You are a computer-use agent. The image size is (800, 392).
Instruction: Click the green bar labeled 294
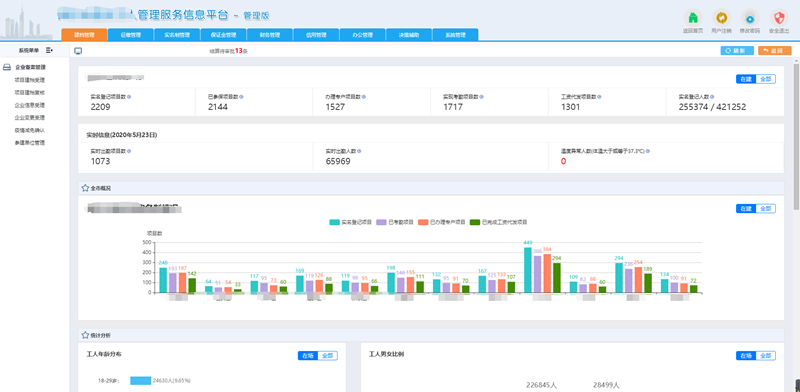click(x=557, y=278)
